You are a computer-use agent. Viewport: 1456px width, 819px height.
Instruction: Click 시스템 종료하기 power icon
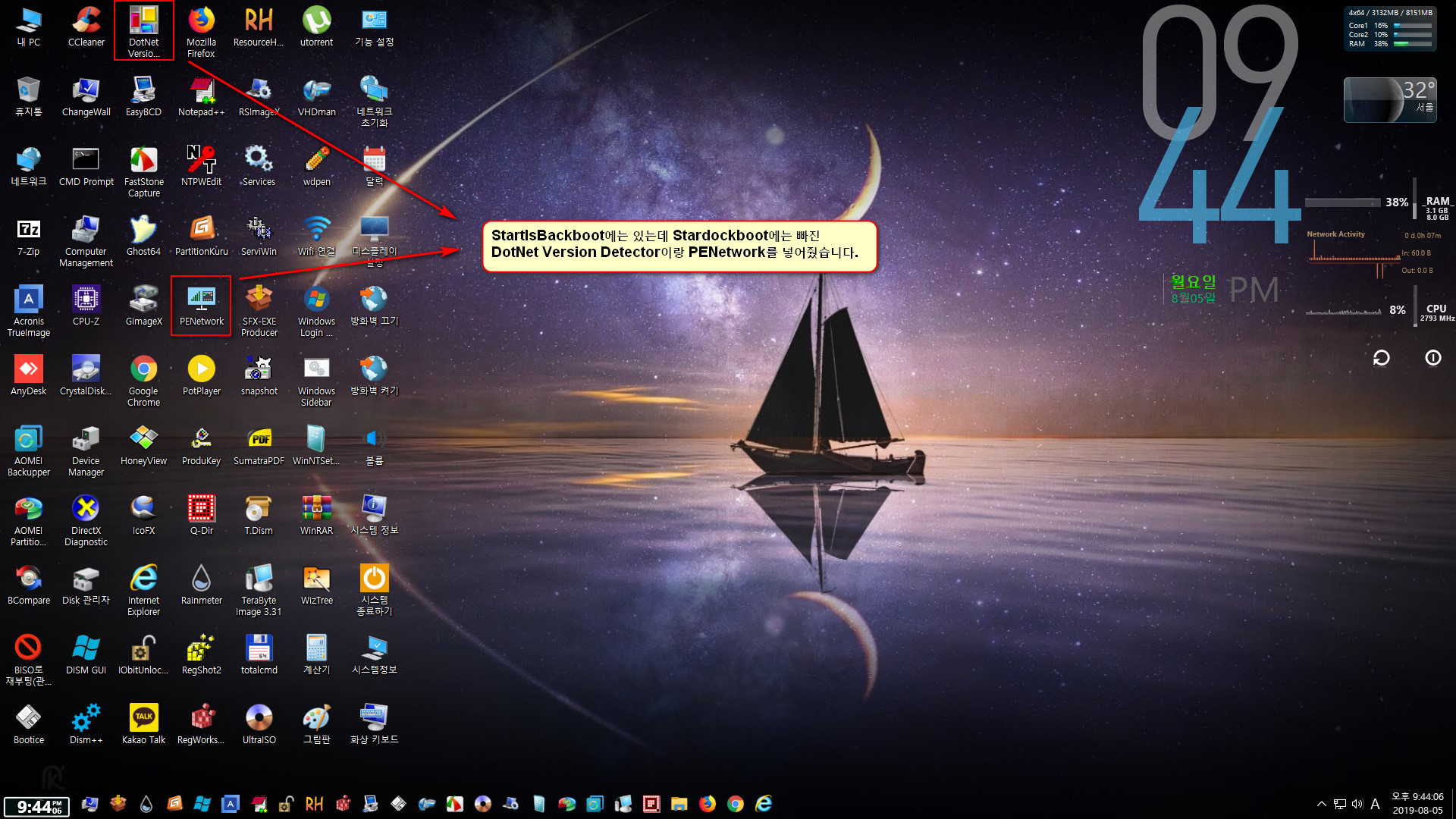click(x=374, y=590)
